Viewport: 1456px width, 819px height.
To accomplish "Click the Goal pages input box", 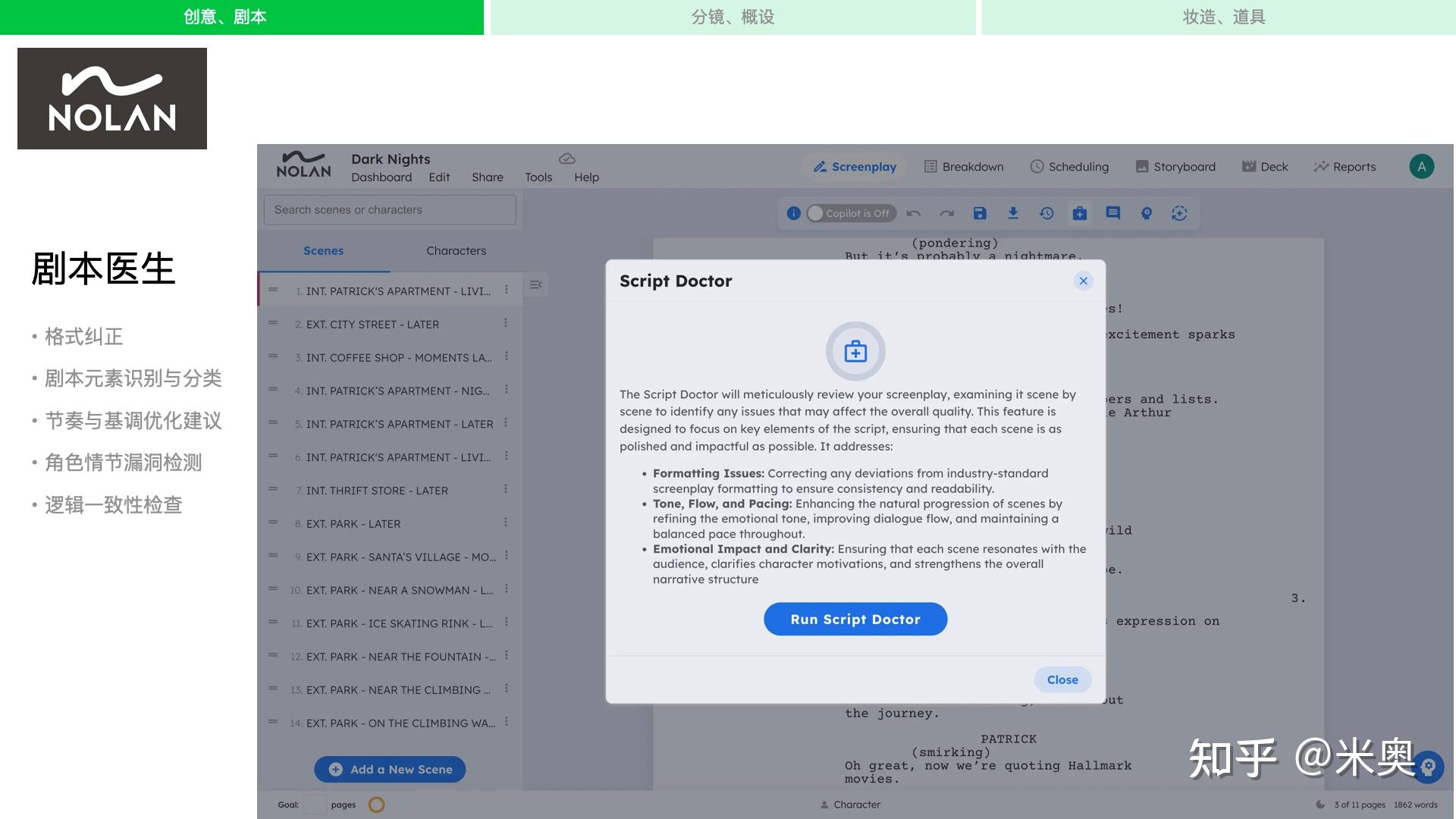I will (x=314, y=805).
